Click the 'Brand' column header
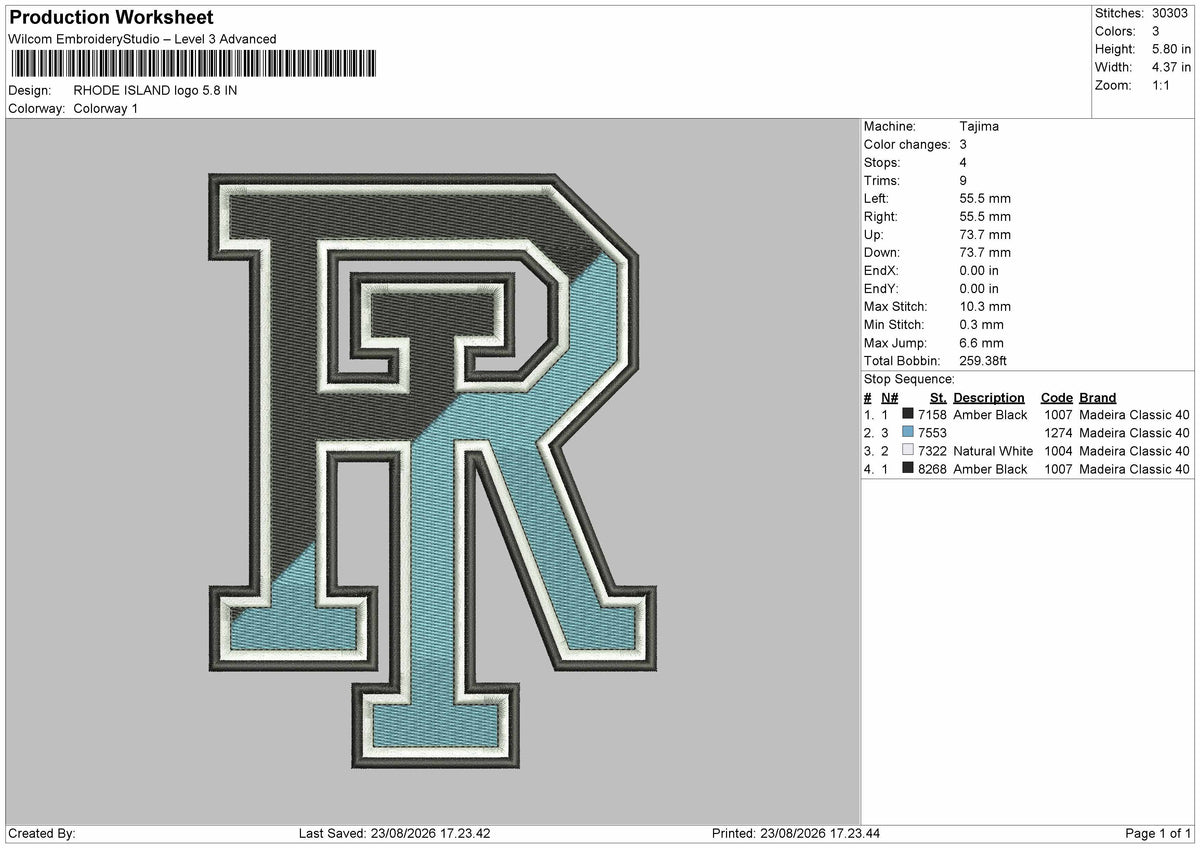Screen dimensions: 1200x848 pyautogui.click(x=1098, y=397)
